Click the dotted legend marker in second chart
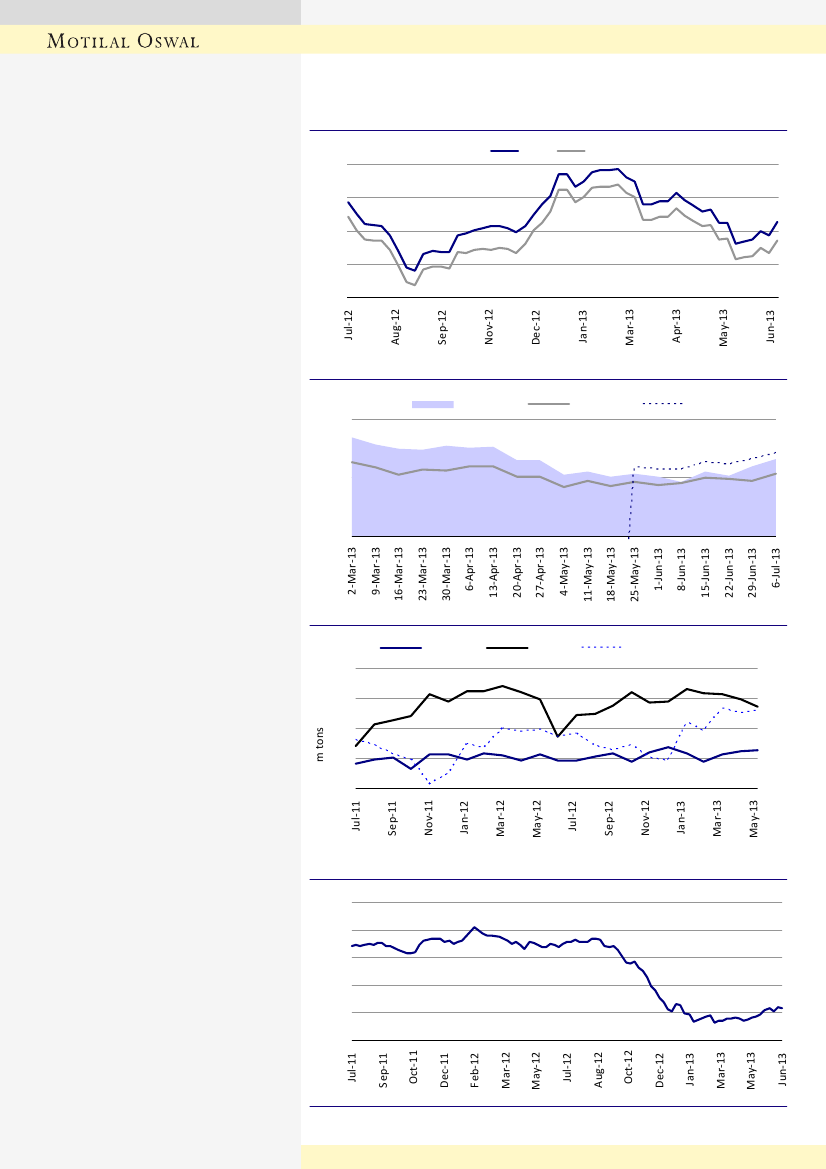Screen dimensions: 826x1169 click(661, 404)
